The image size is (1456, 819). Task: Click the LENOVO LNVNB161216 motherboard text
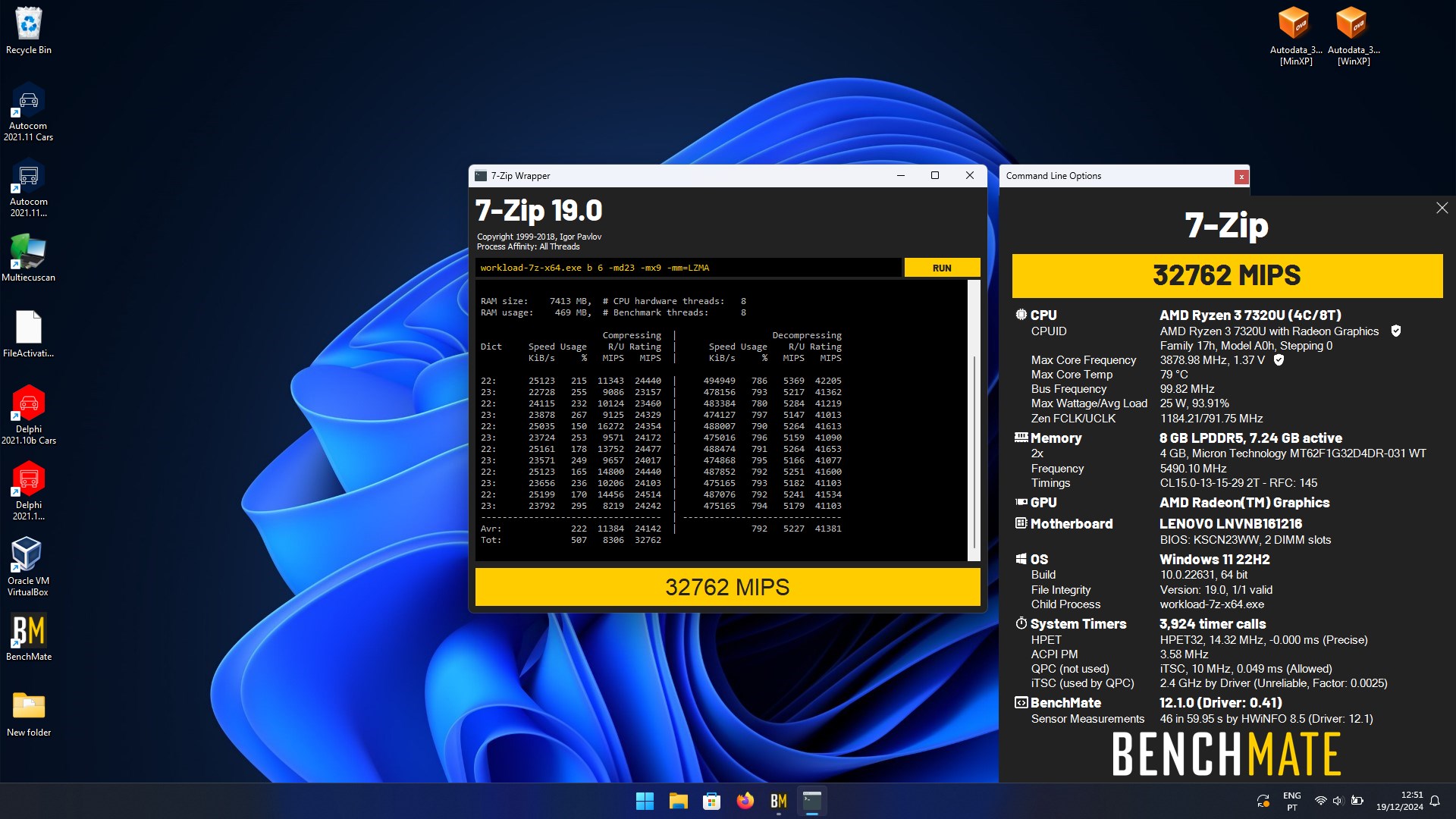(x=1230, y=523)
